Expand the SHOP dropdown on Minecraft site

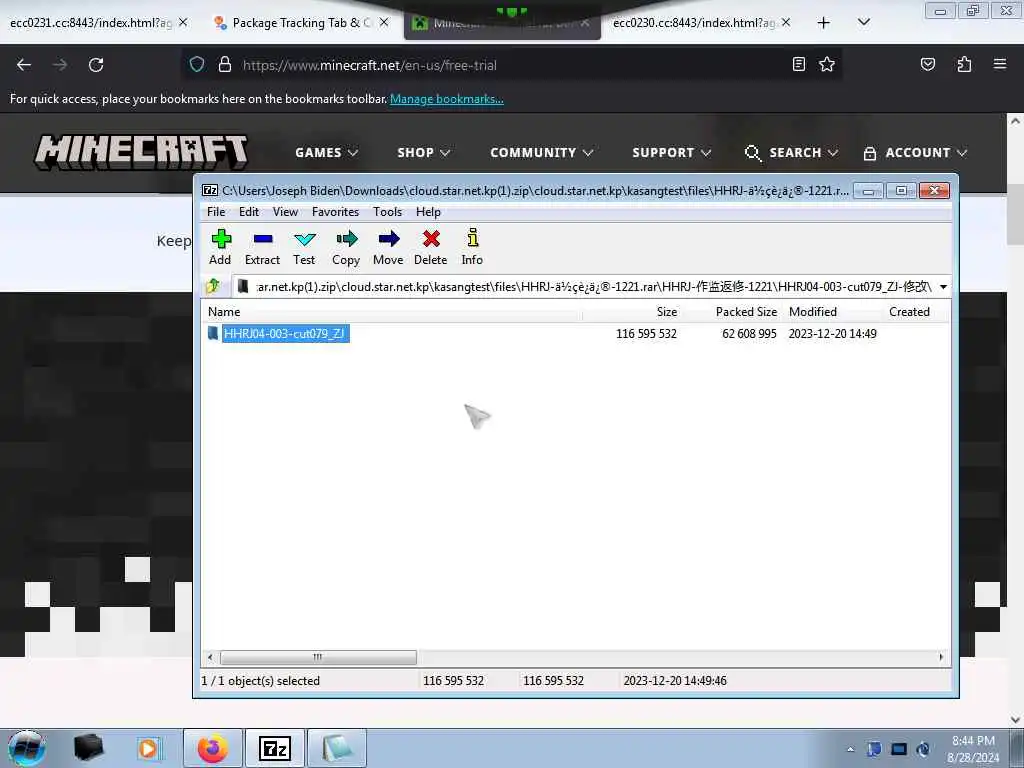(x=423, y=152)
